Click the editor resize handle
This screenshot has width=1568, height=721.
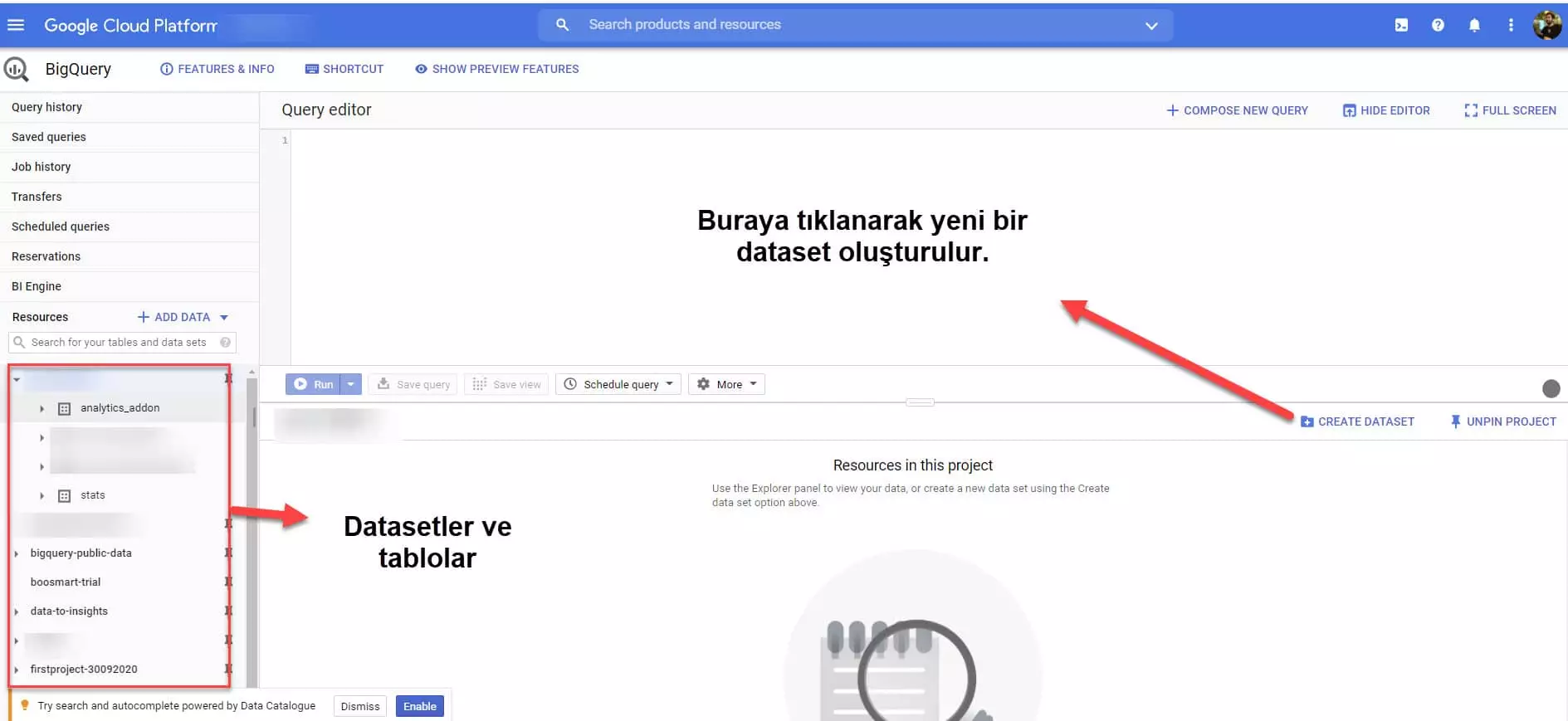point(920,402)
